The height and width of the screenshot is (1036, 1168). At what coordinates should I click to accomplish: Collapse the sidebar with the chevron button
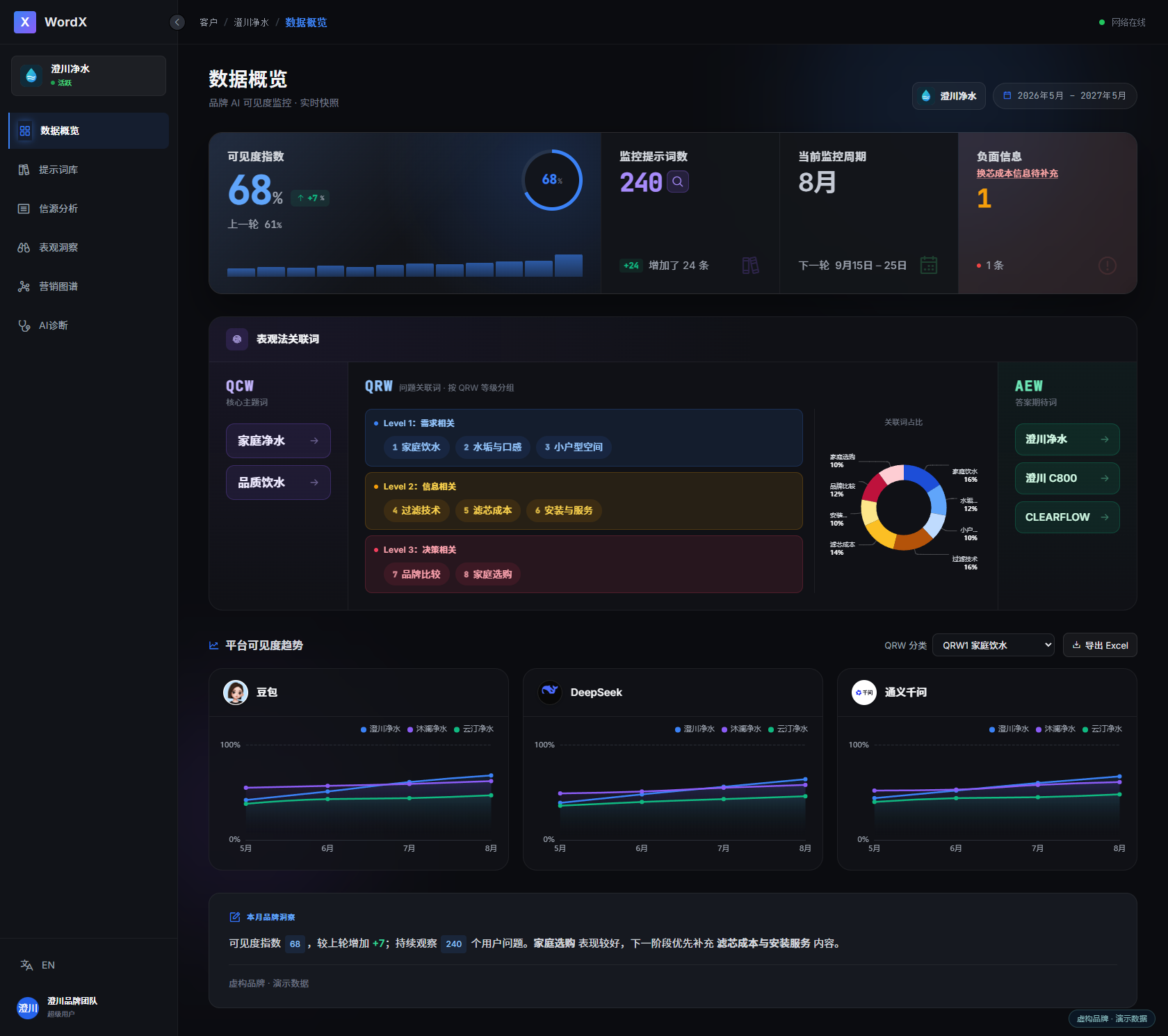(x=177, y=22)
